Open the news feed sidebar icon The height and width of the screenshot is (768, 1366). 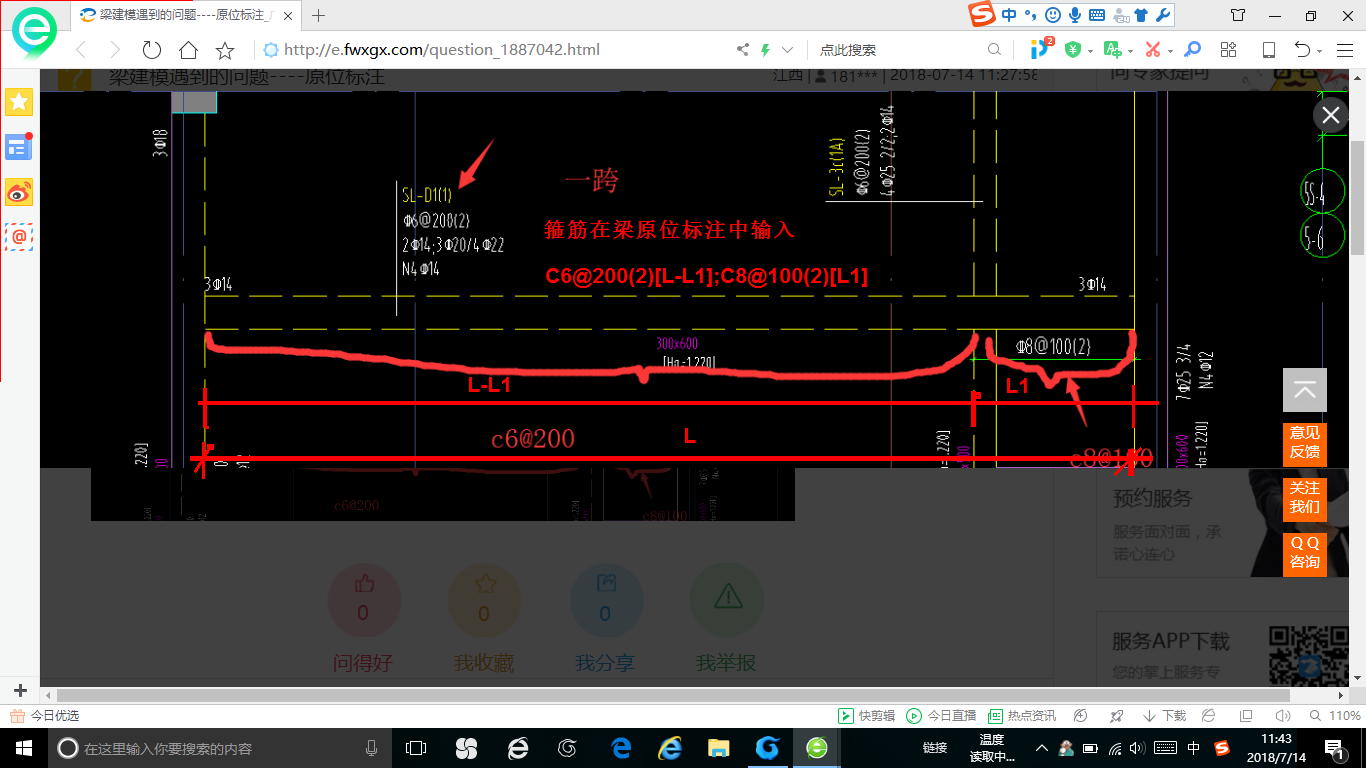pos(19,147)
